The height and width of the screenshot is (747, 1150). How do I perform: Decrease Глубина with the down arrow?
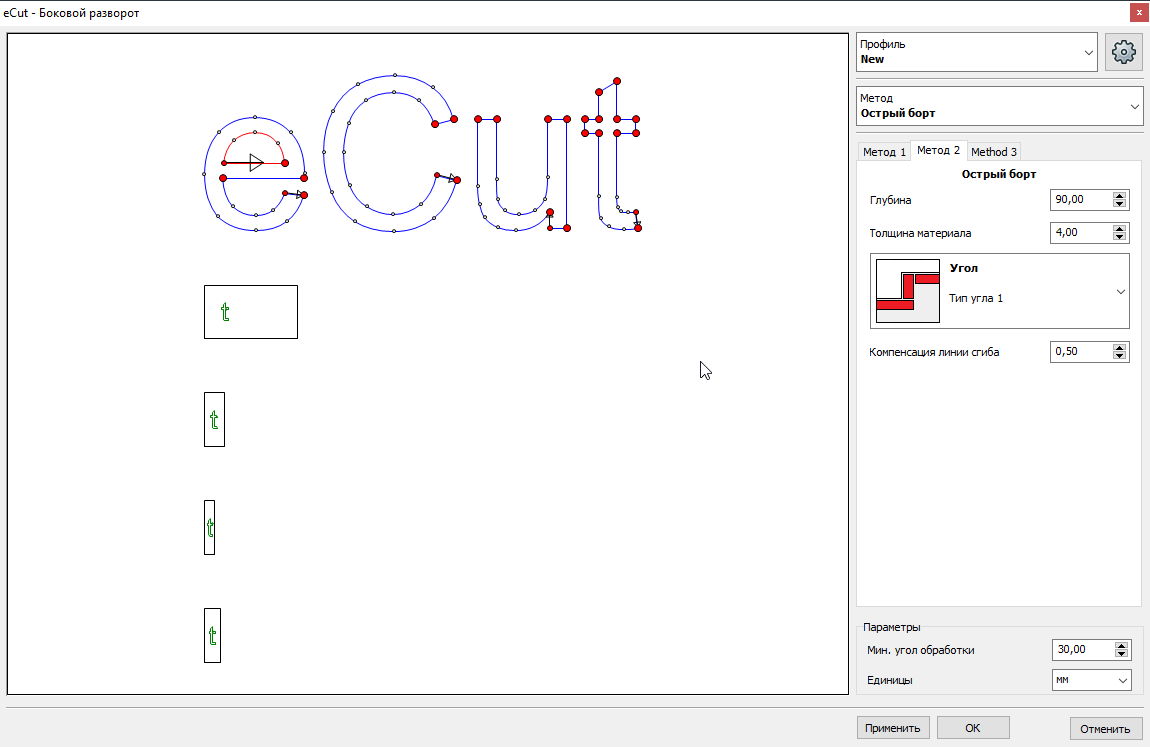pyautogui.click(x=1119, y=204)
